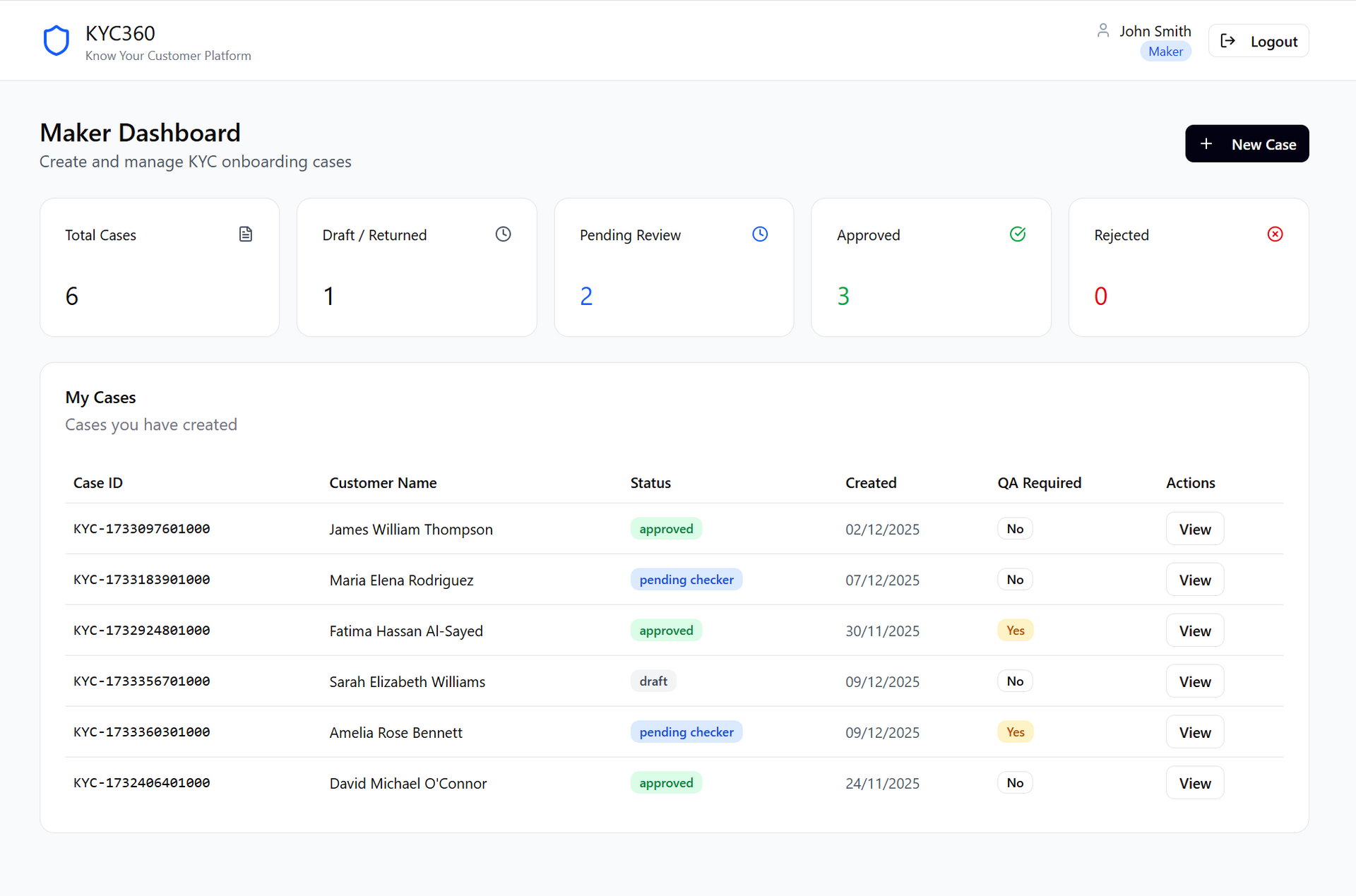Screen dimensions: 1356x896
Task: View Fatima Hassan Al-Sayed's case details
Action: [1194, 631]
